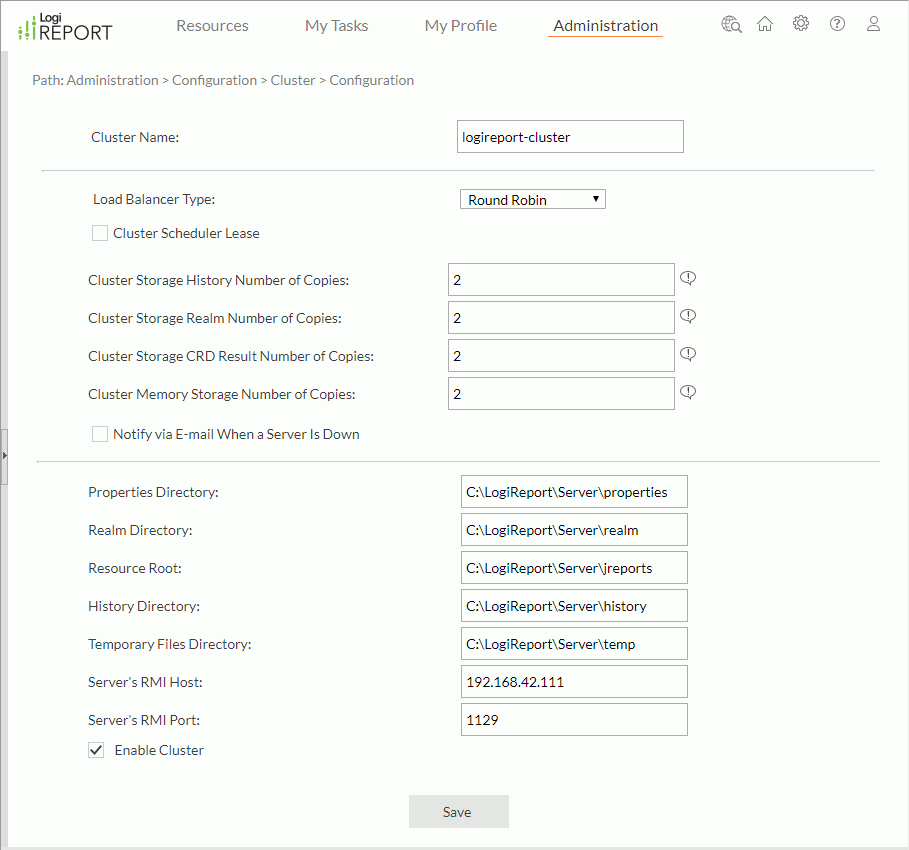View tooltip for Cluster Storage CRD Result copies

(687, 353)
